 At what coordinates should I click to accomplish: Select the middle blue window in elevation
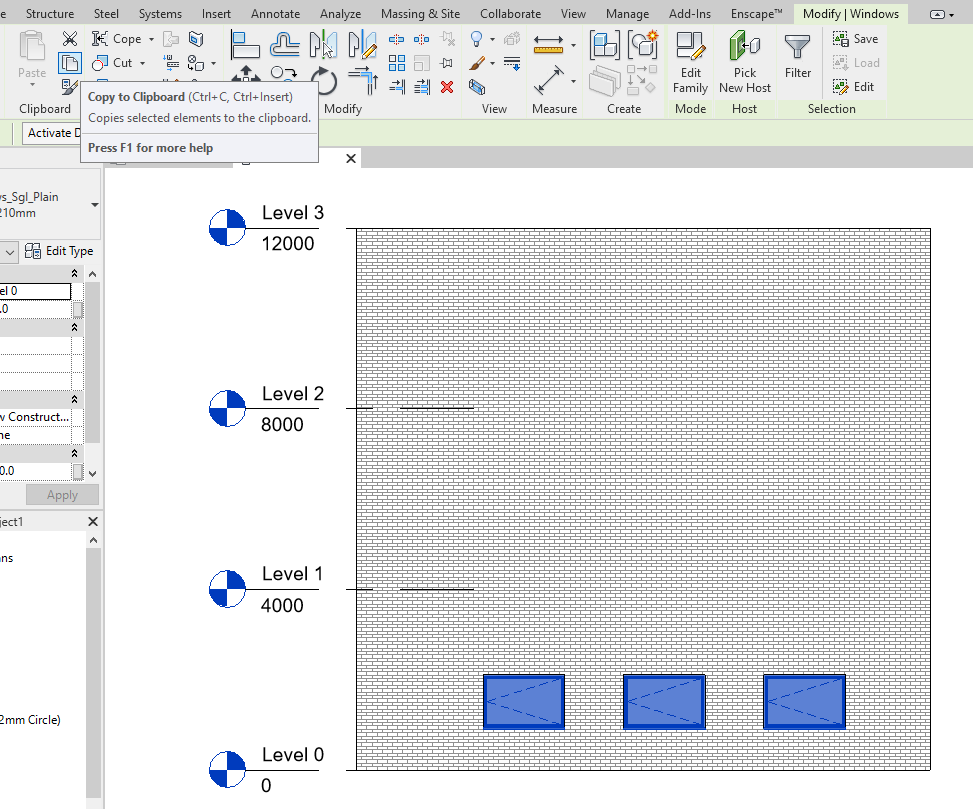point(664,702)
